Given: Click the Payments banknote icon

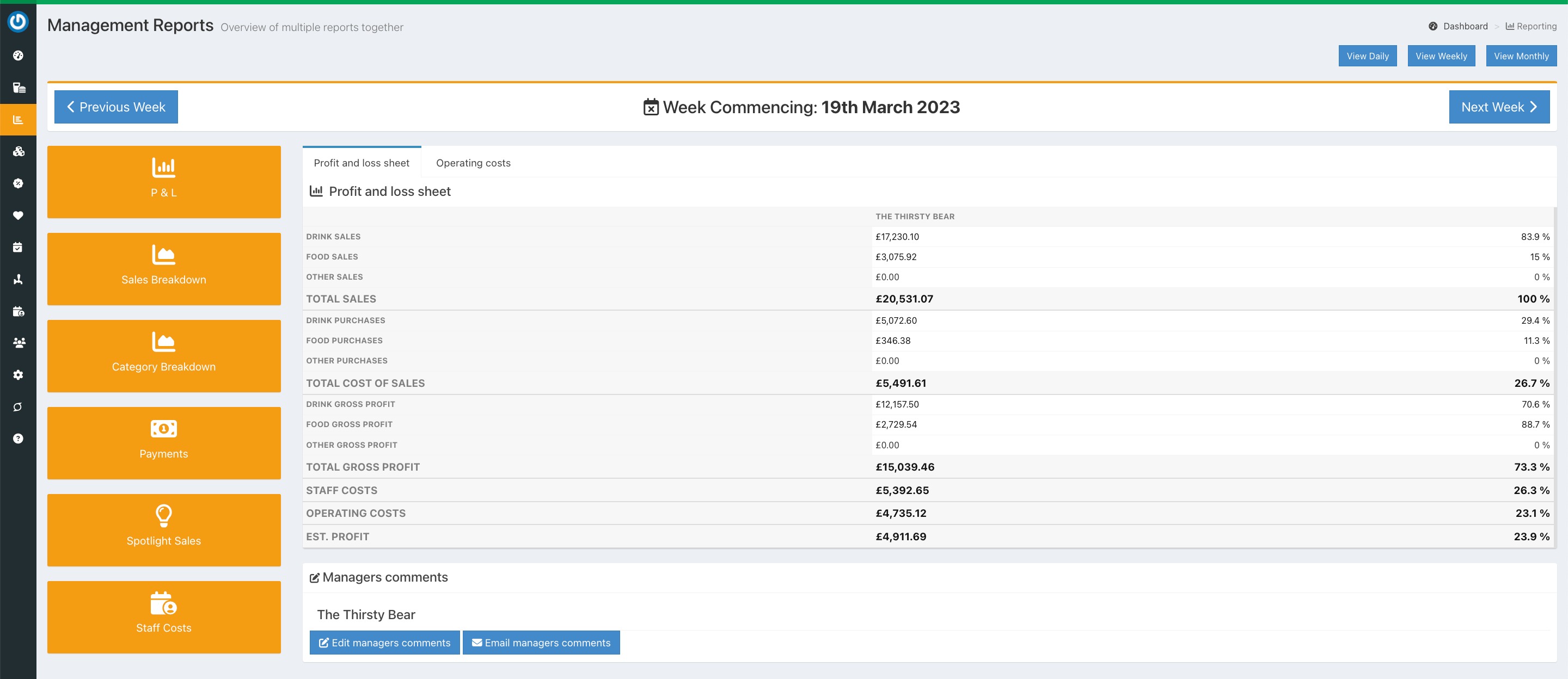Looking at the screenshot, I should [164, 428].
